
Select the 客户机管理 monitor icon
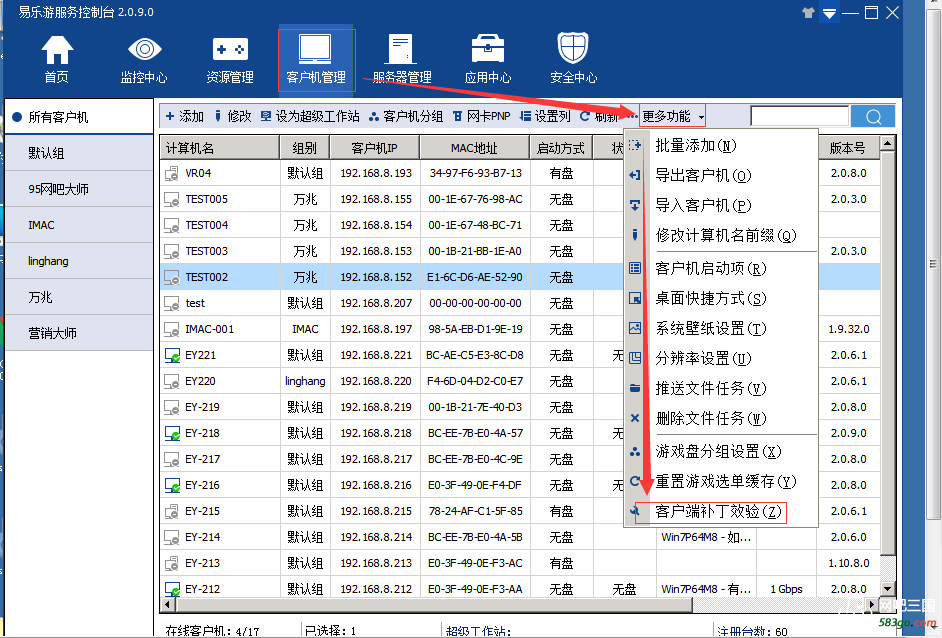[x=315, y=49]
